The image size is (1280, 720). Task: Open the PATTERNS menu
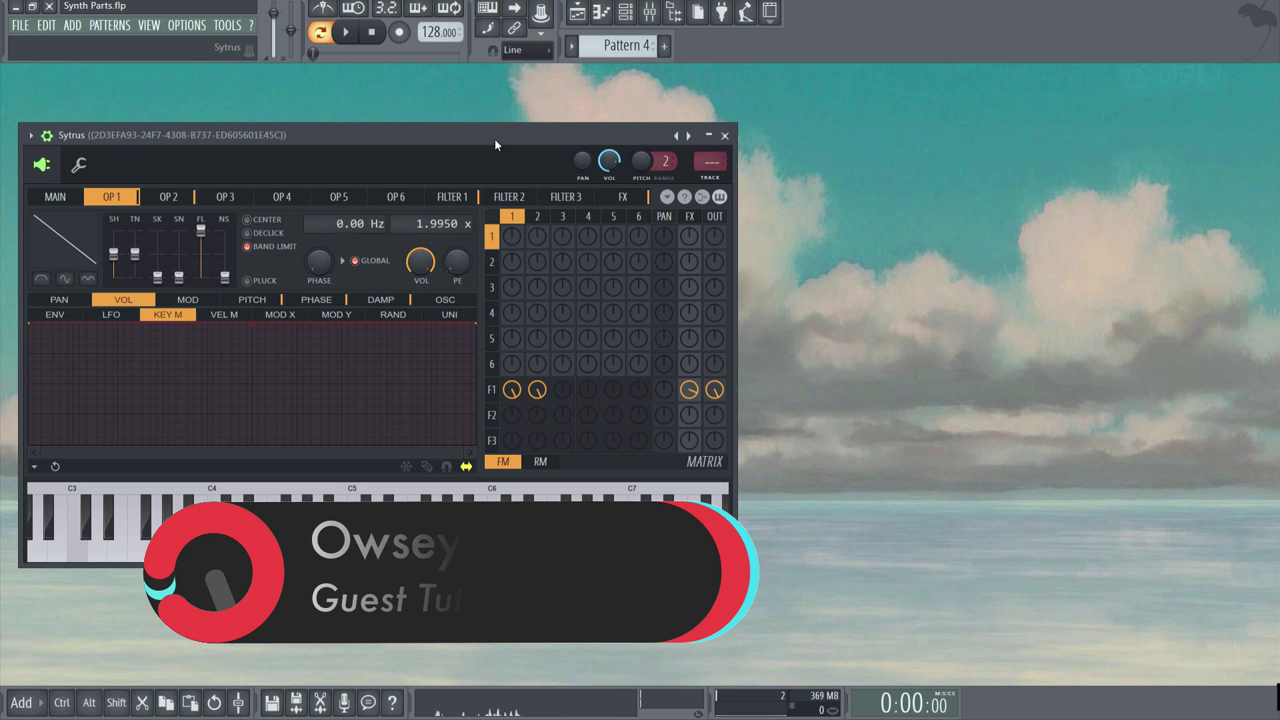pyautogui.click(x=109, y=25)
